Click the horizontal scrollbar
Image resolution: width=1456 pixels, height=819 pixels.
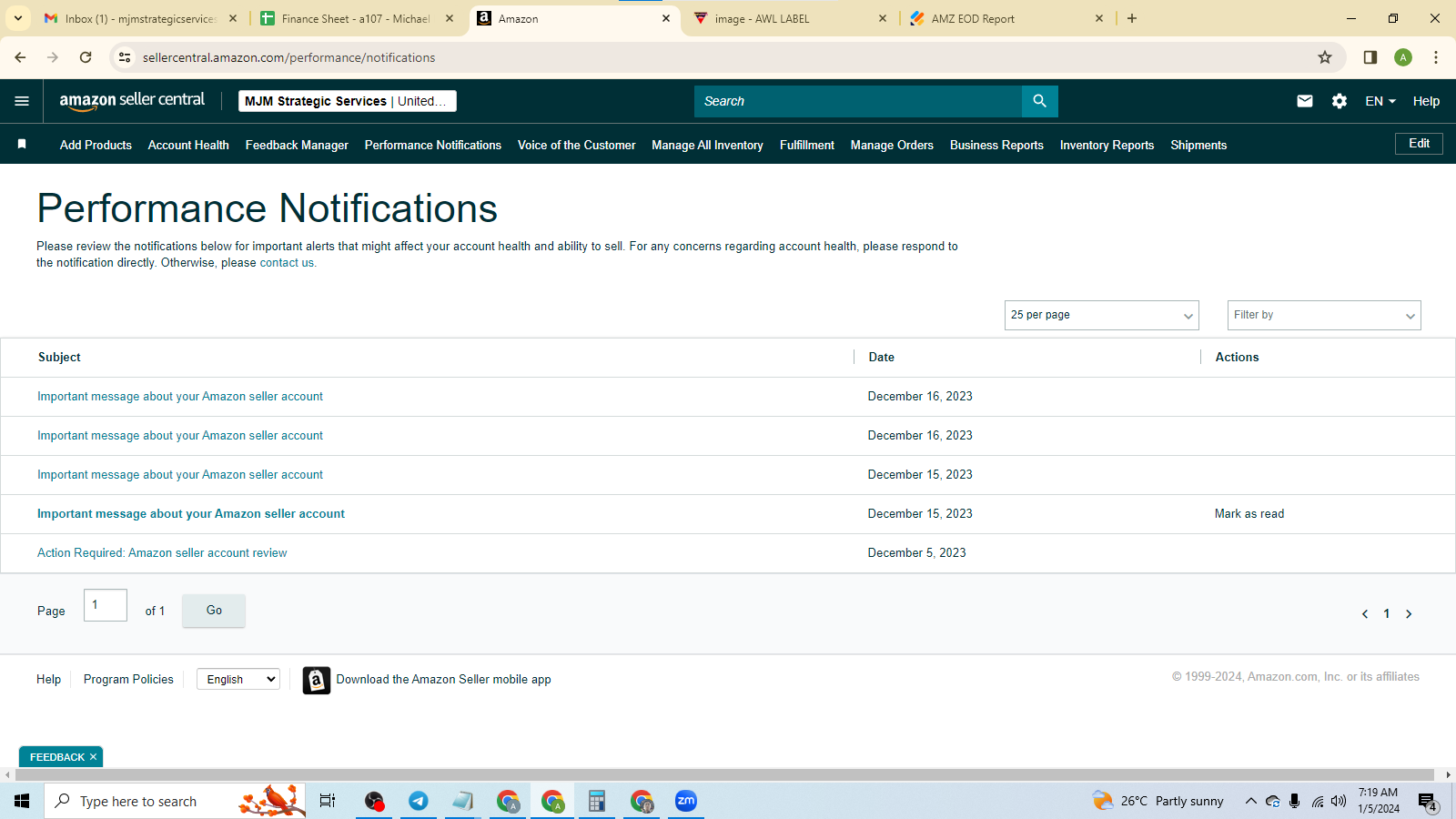pyautogui.click(x=723, y=775)
